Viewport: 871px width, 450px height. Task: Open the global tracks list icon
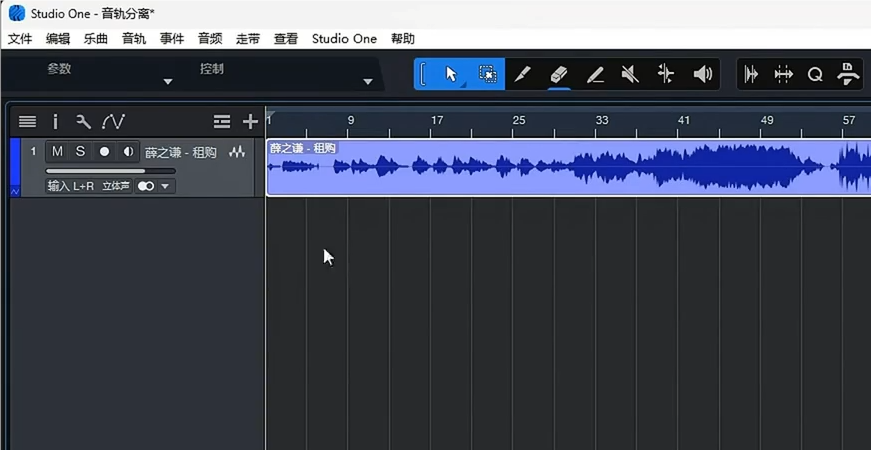(222, 121)
